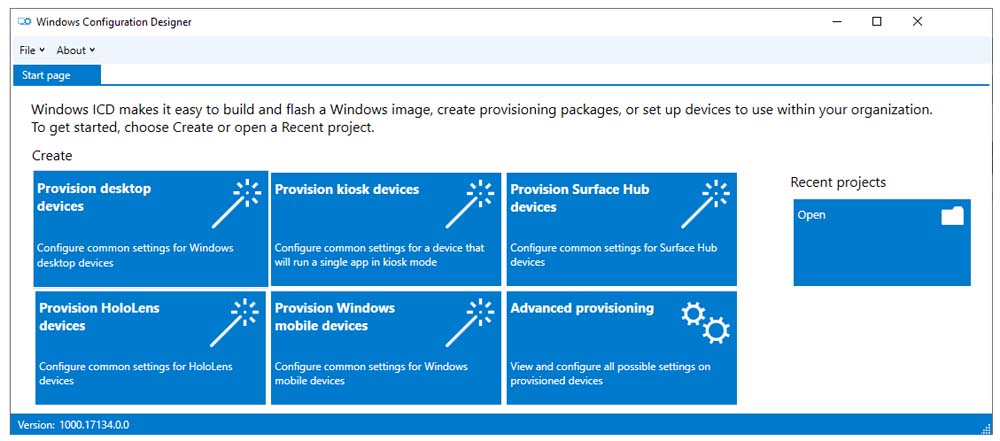
Task: Click the wand icon on Provision HoloLens devices tile
Action: pyautogui.click(x=234, y=321)
